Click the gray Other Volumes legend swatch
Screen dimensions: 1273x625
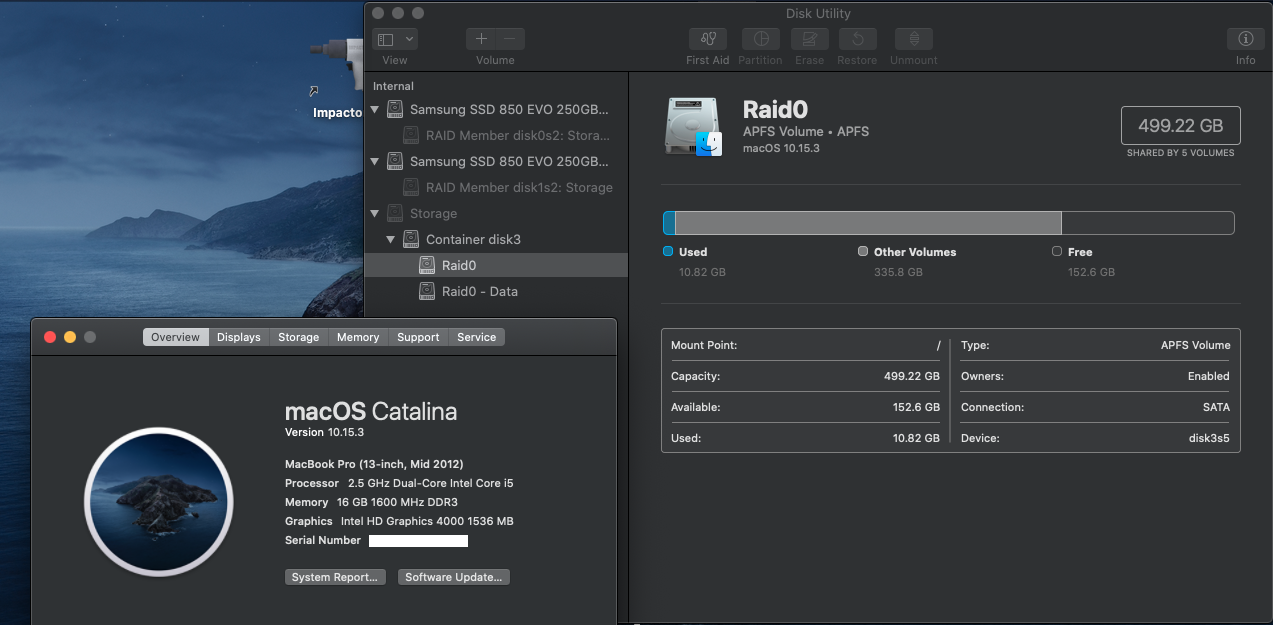pyautogui.click(x=863, y=252)
